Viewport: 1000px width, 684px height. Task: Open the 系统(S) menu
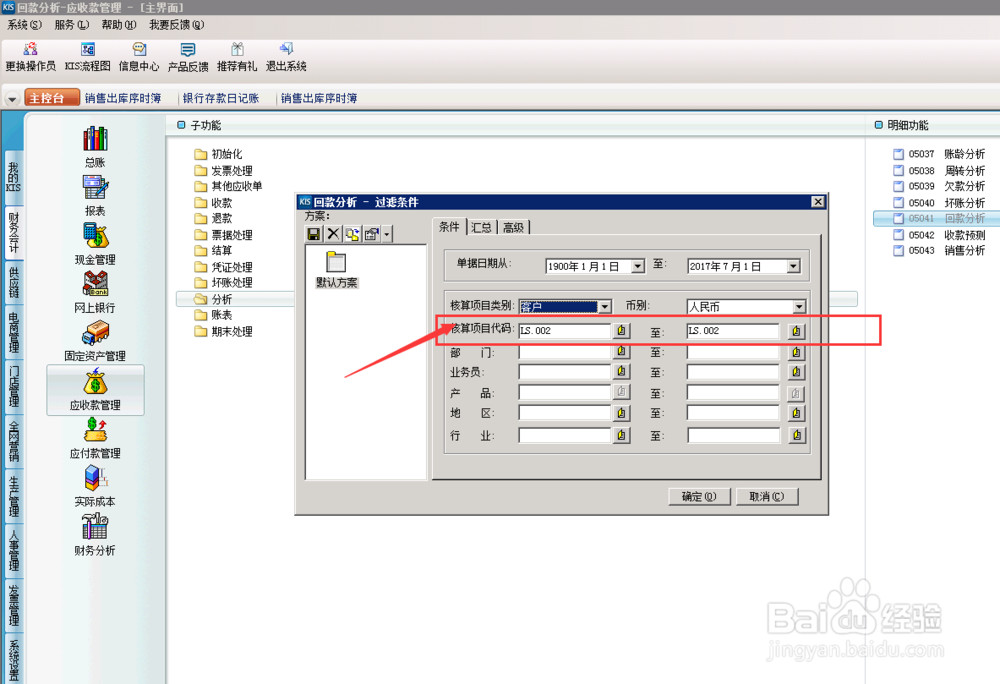click(24, 25)
